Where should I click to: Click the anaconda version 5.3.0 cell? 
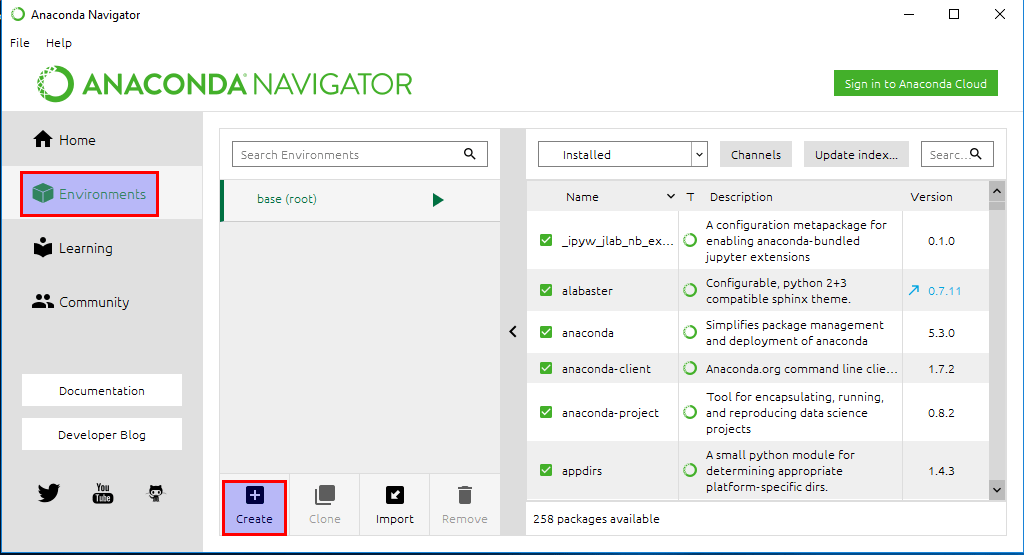click(x=941, y=332)
